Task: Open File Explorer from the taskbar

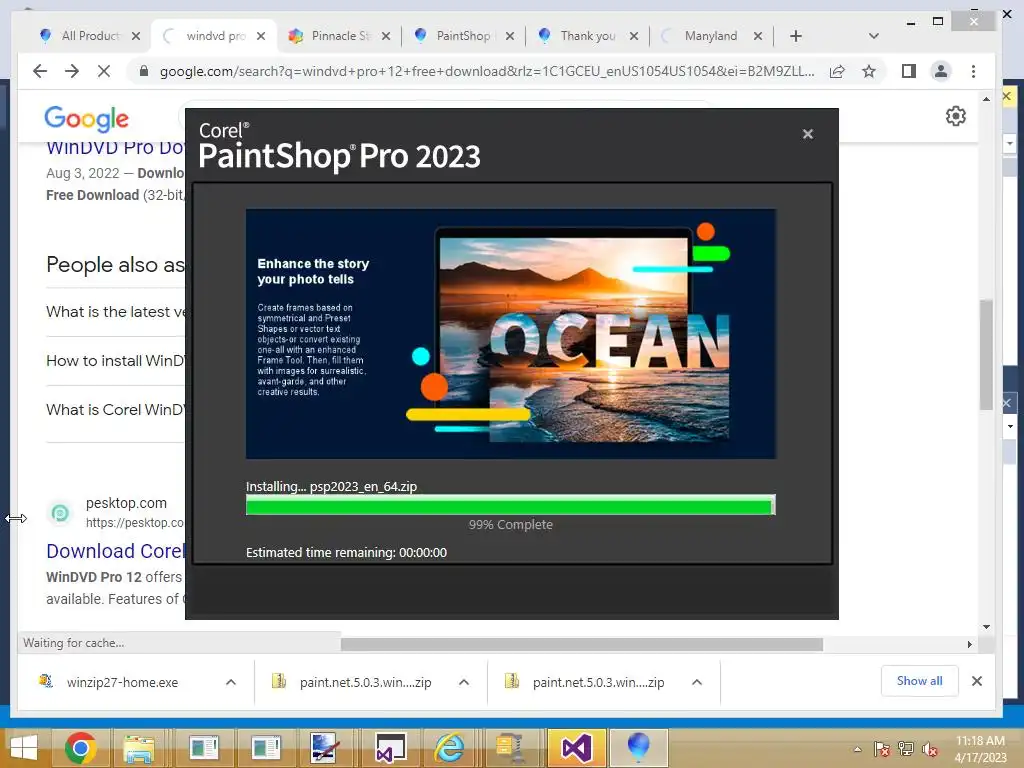Action: (139, 748)
